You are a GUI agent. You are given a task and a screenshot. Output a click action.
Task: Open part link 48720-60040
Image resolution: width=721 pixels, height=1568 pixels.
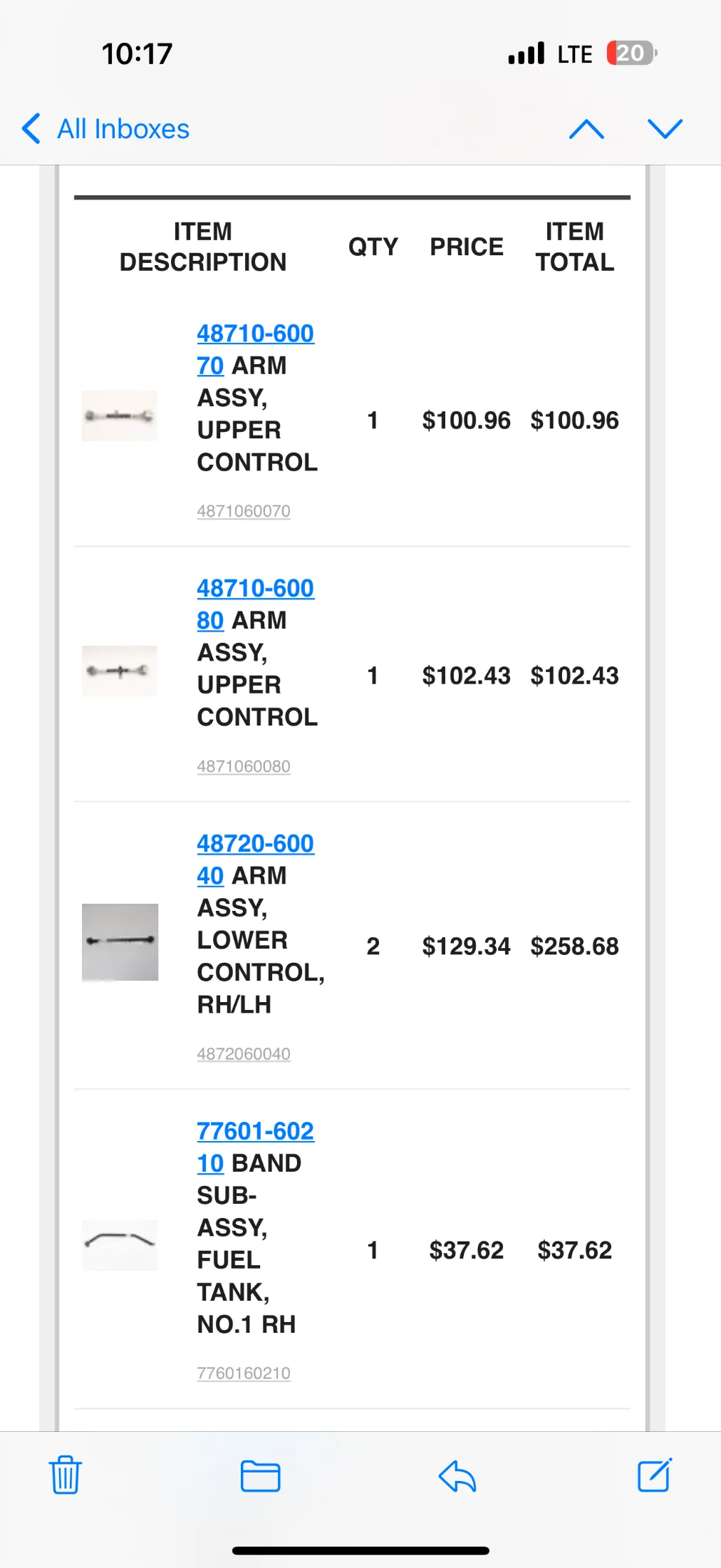254,844
